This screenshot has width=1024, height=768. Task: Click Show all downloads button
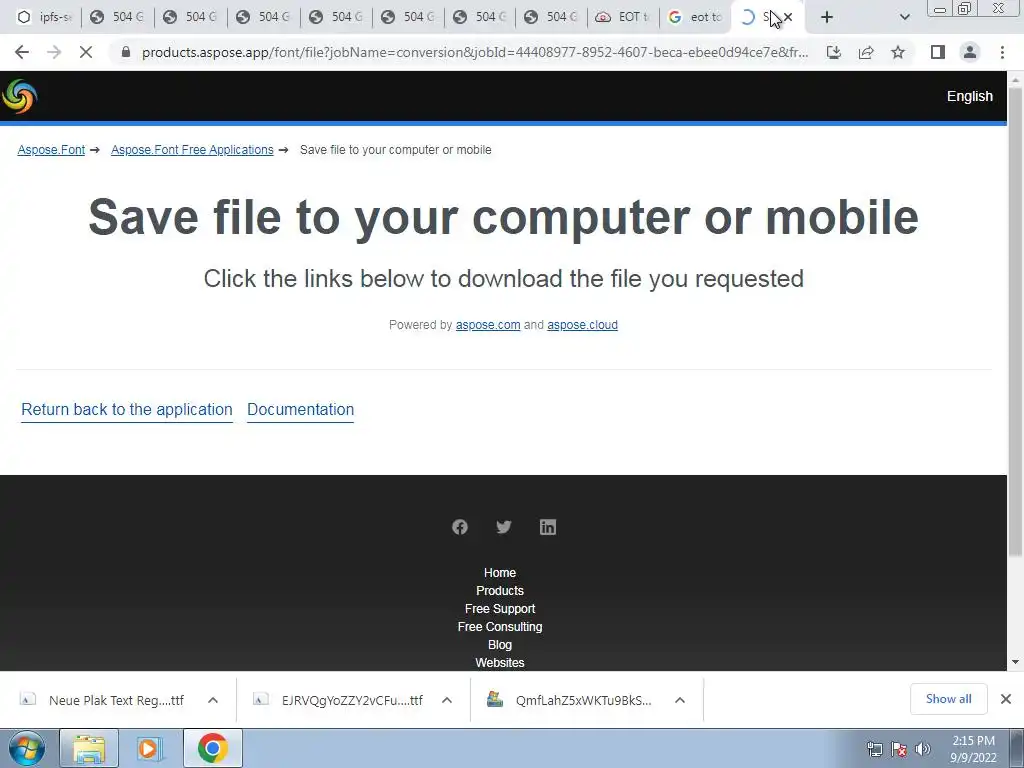point(948,699)
